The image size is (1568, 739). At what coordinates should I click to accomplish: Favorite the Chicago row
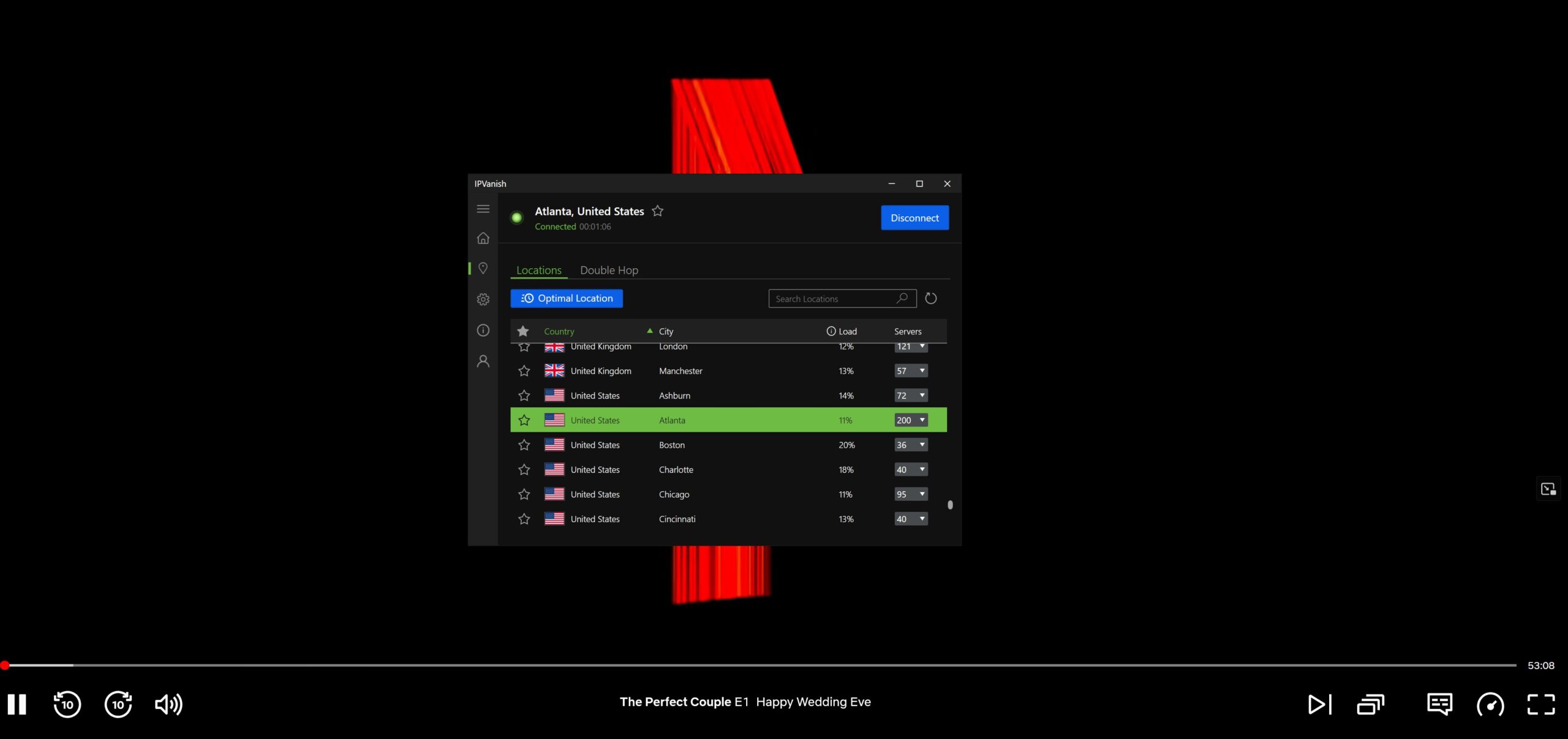(x=524, y=494)
